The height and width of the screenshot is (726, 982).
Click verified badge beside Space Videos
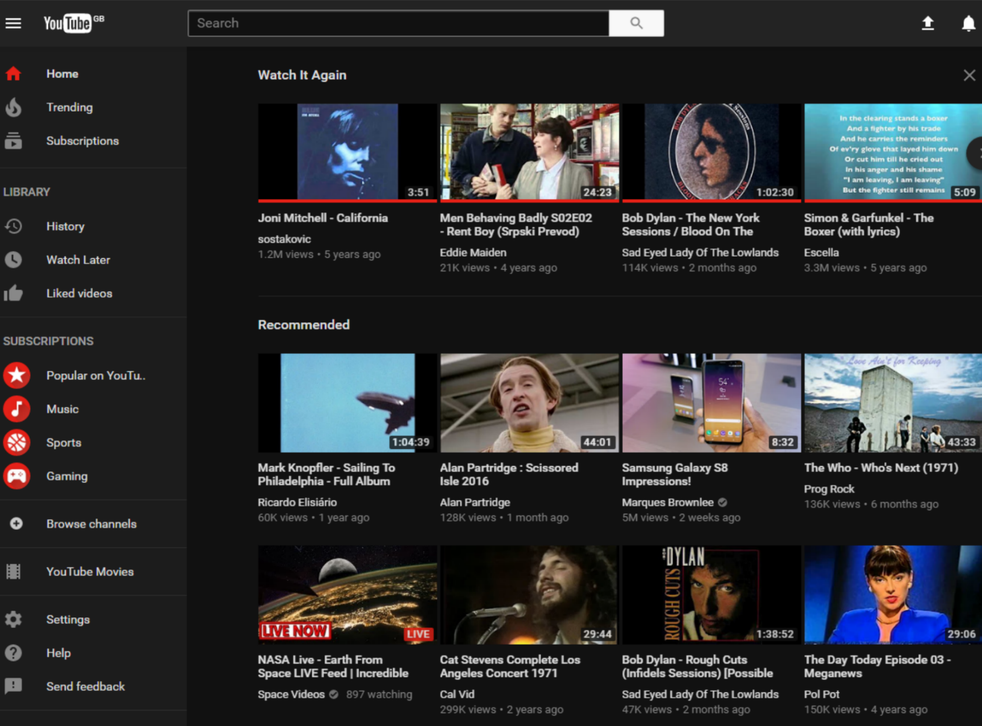coord(334,694)
